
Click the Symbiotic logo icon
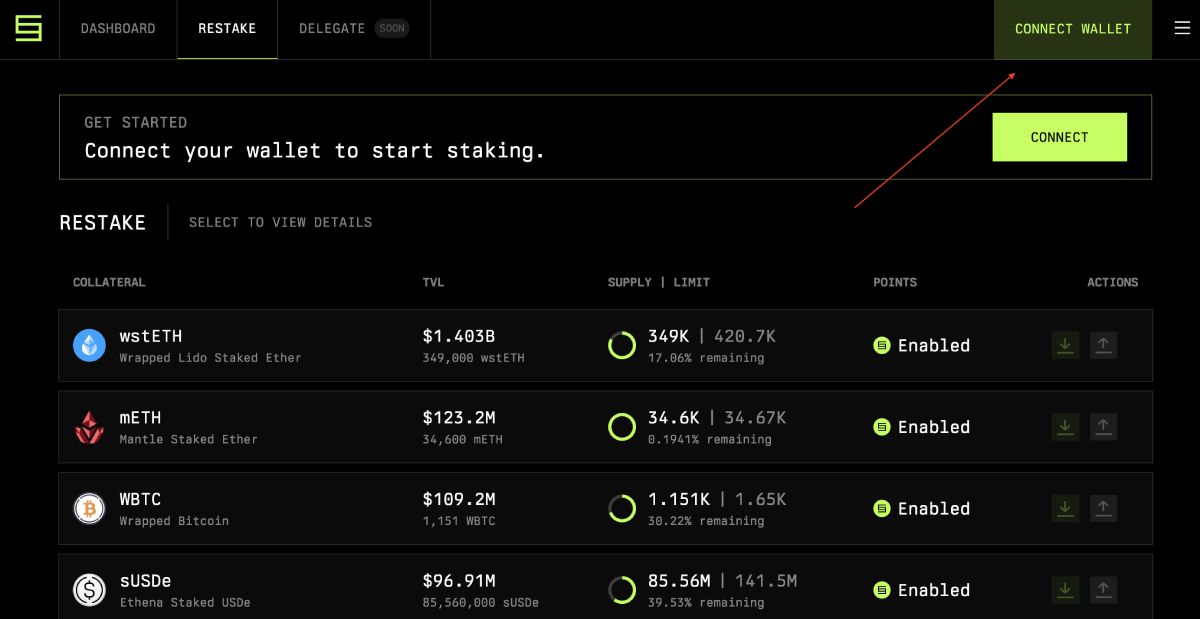29,29
